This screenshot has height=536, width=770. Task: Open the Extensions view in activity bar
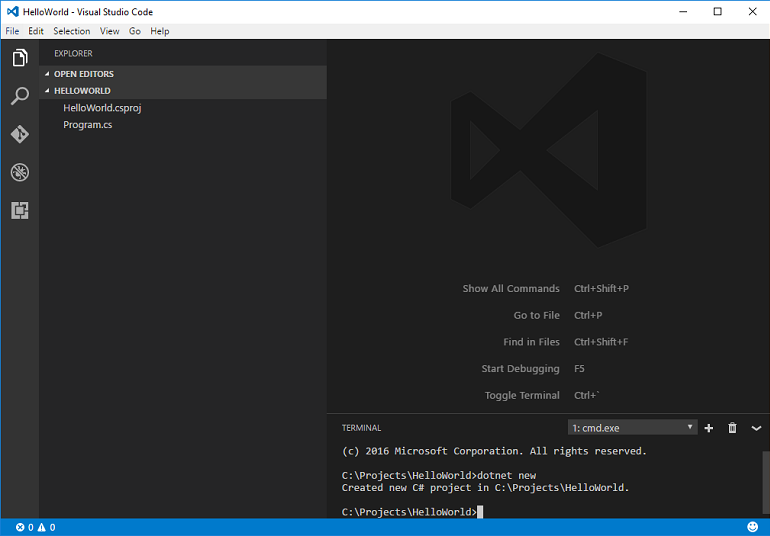pyautogui.click(x=20, y=210)
